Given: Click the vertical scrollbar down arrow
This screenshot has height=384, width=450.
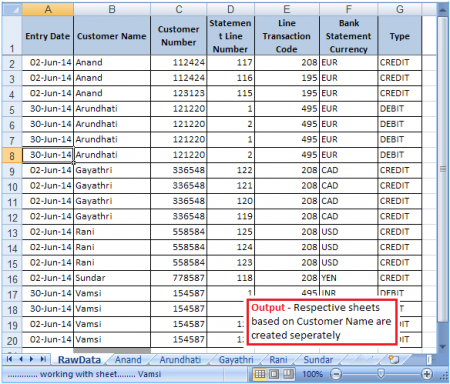Looking at the screenshot, I should (x=442, y=347).
